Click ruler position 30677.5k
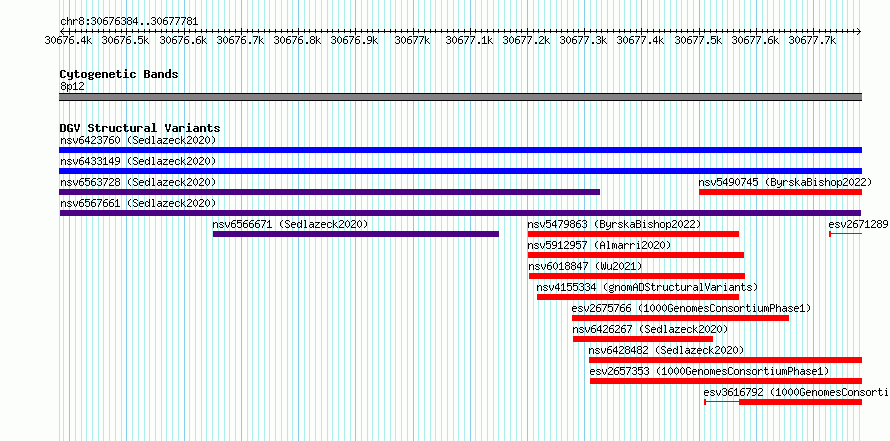The image size is (890, 441). click(699, 40)
